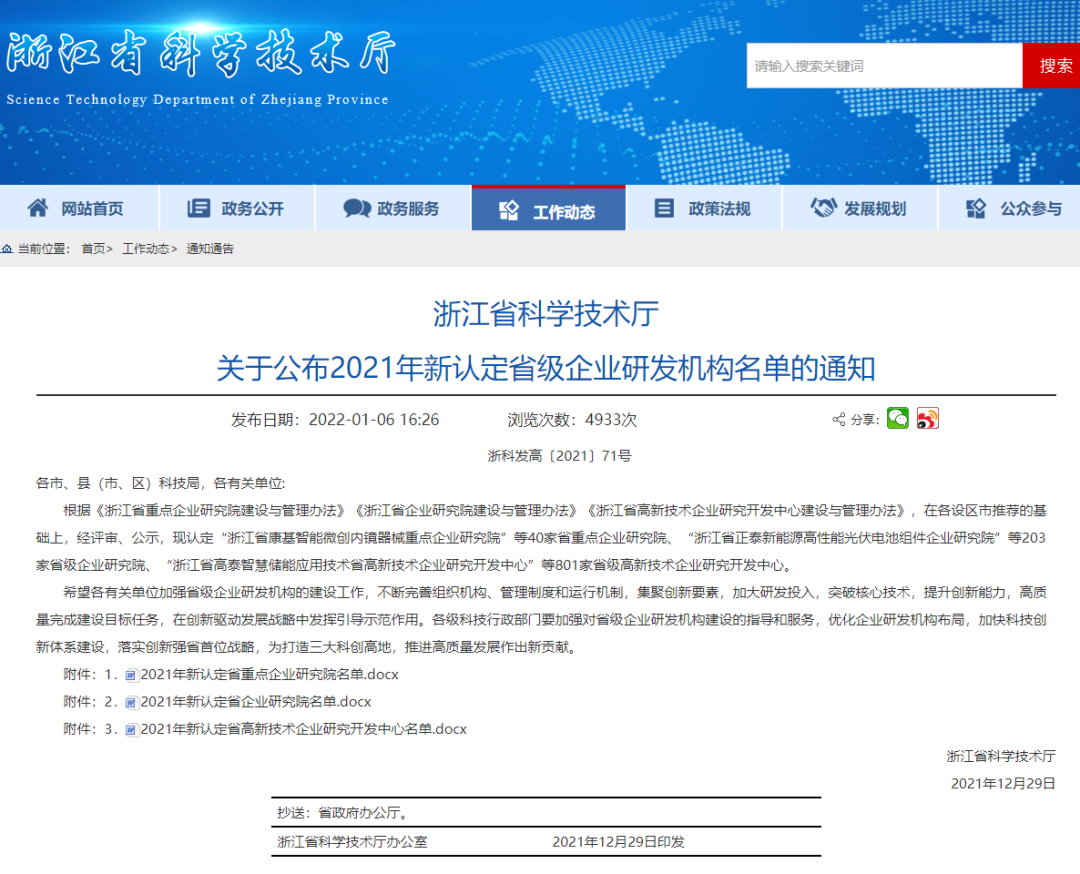Click the small home icon before 当前位置
Viewport: 1080px width, 874px height.
coord(7,249)
